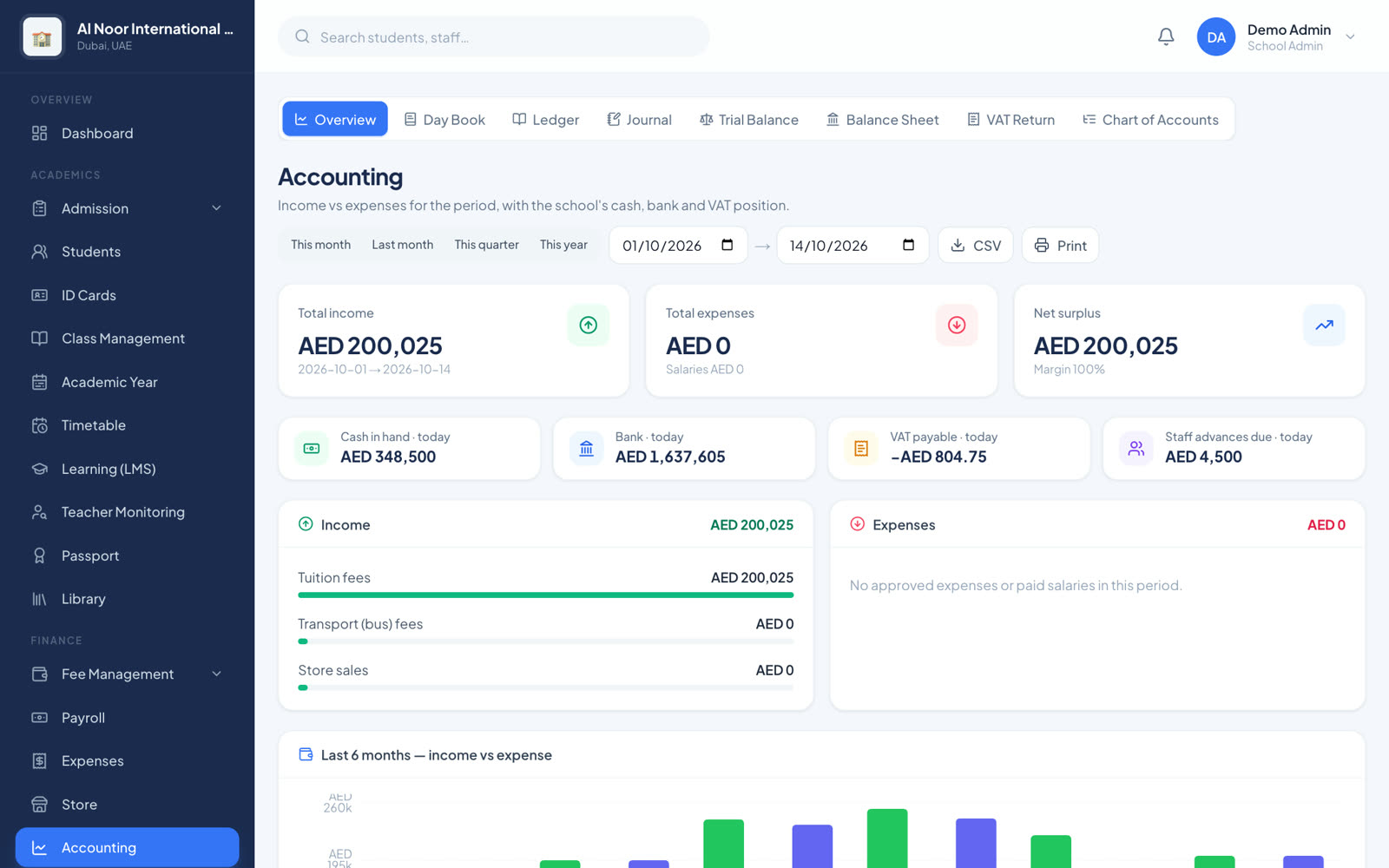The image size is (1389, 868).
Task: Click the Bank building icon
Action: click(x=586, y=448)
